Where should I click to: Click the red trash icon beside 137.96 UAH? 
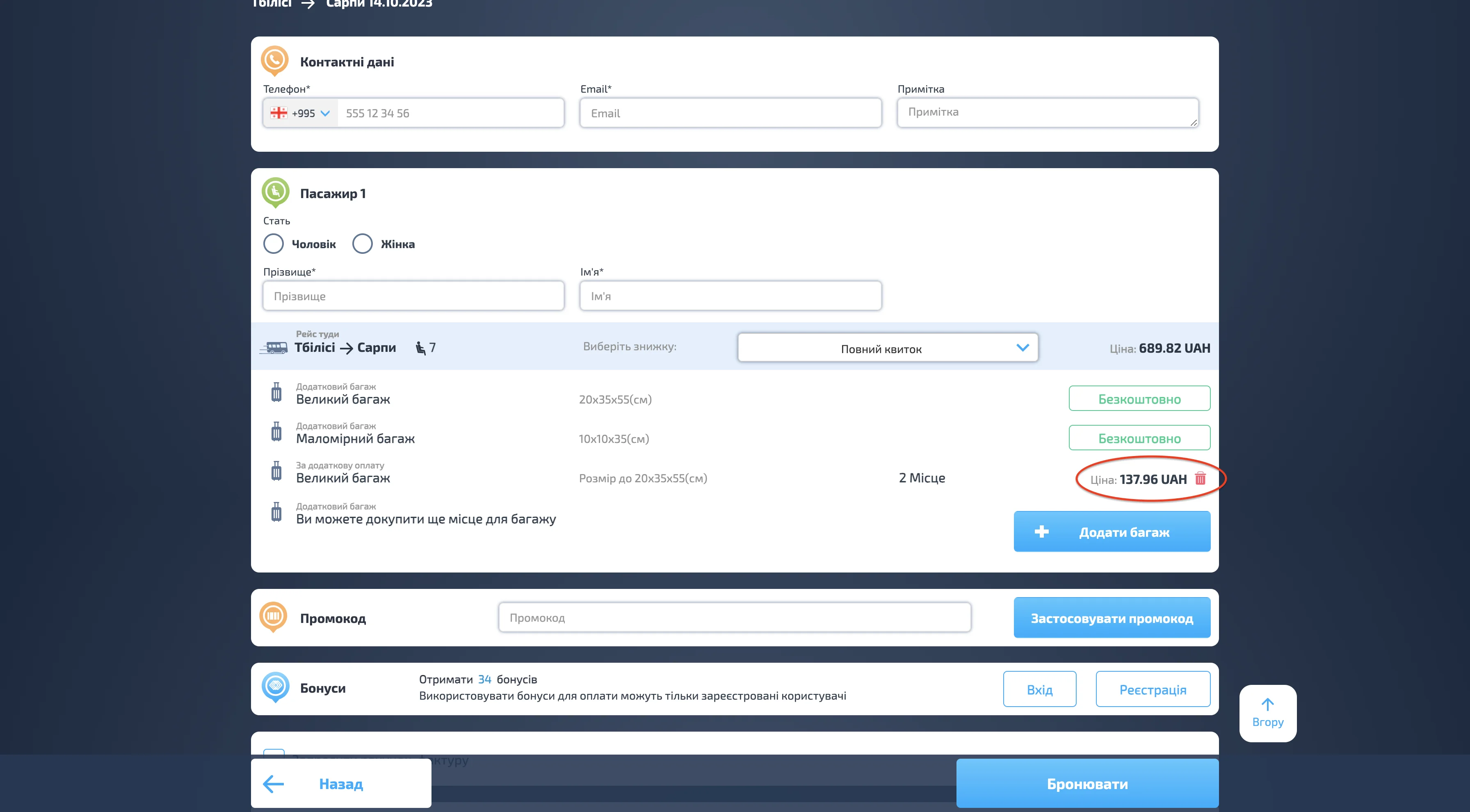click(x=1200, y=478)
